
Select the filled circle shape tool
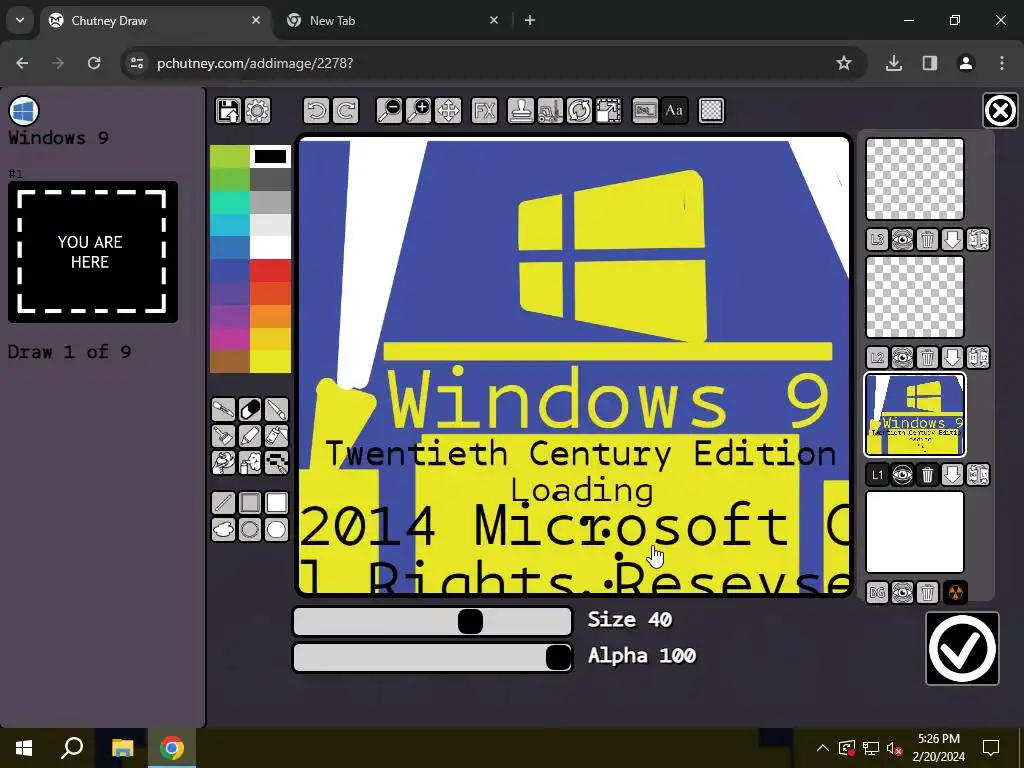pos(277,530)
